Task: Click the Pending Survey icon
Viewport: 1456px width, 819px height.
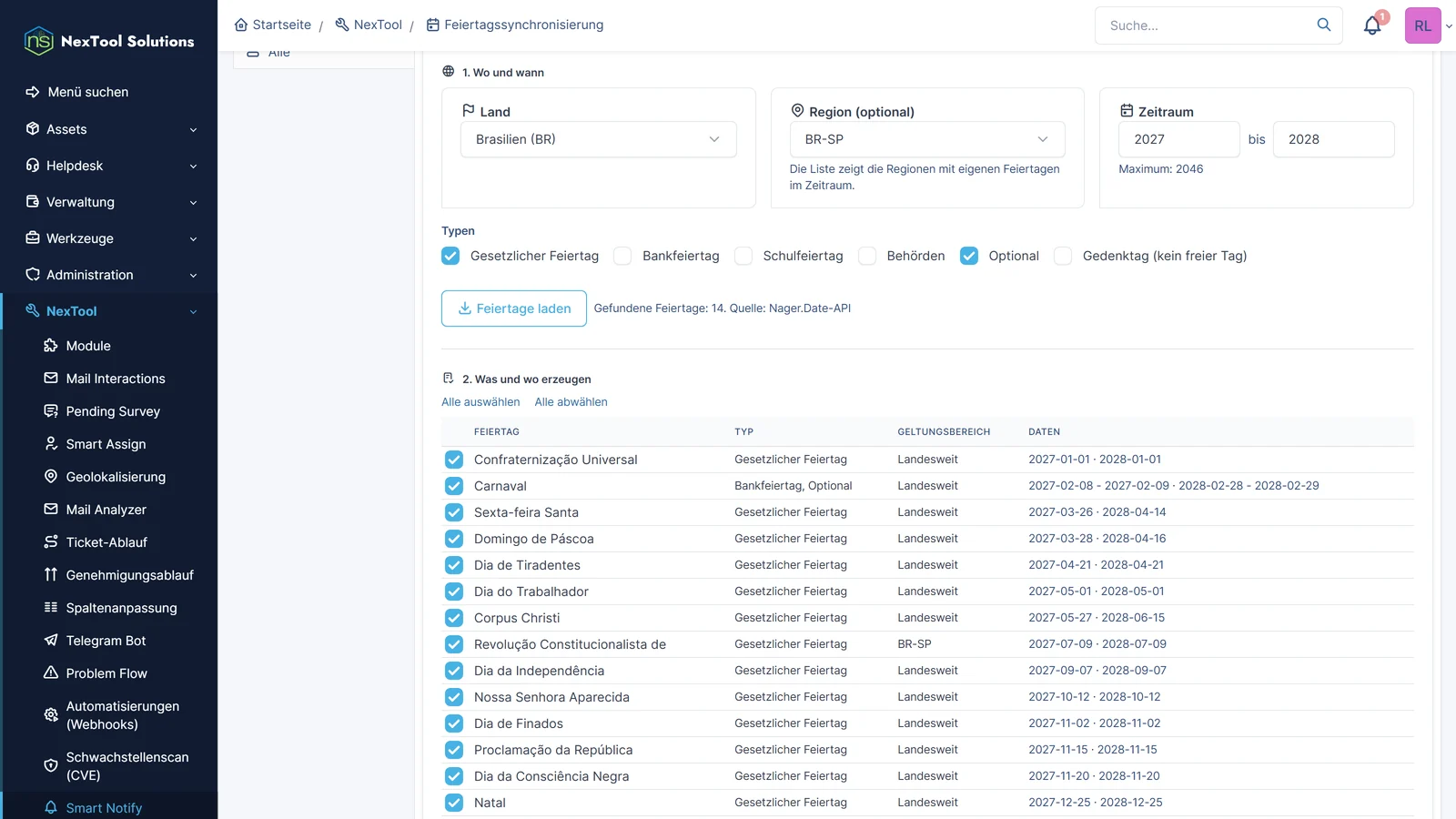Action: [51, 411]
